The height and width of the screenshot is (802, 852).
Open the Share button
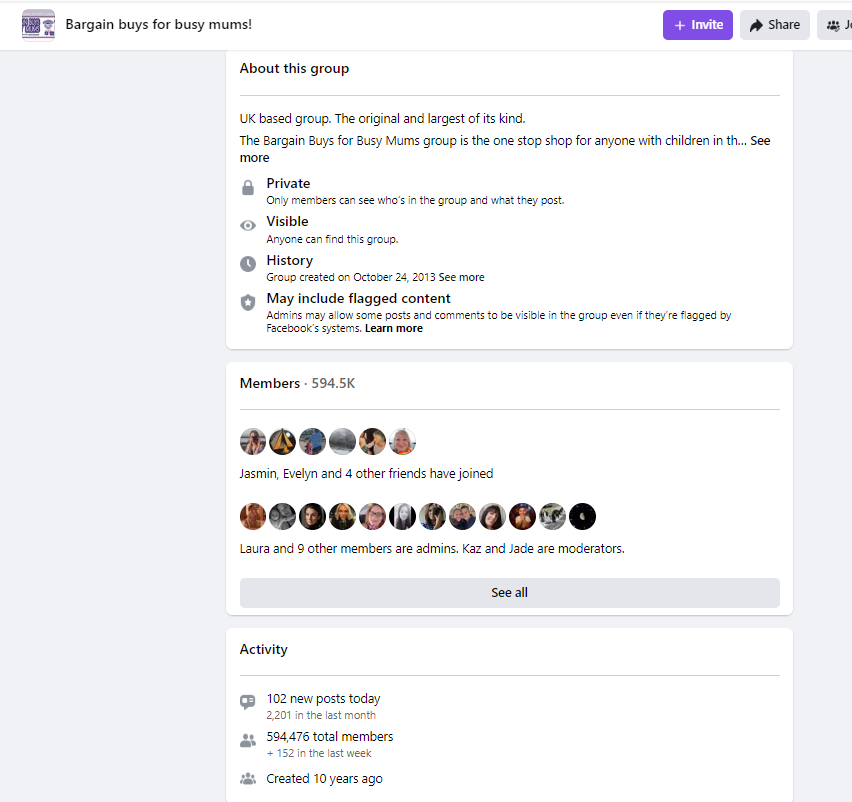[x=775, y=25]
